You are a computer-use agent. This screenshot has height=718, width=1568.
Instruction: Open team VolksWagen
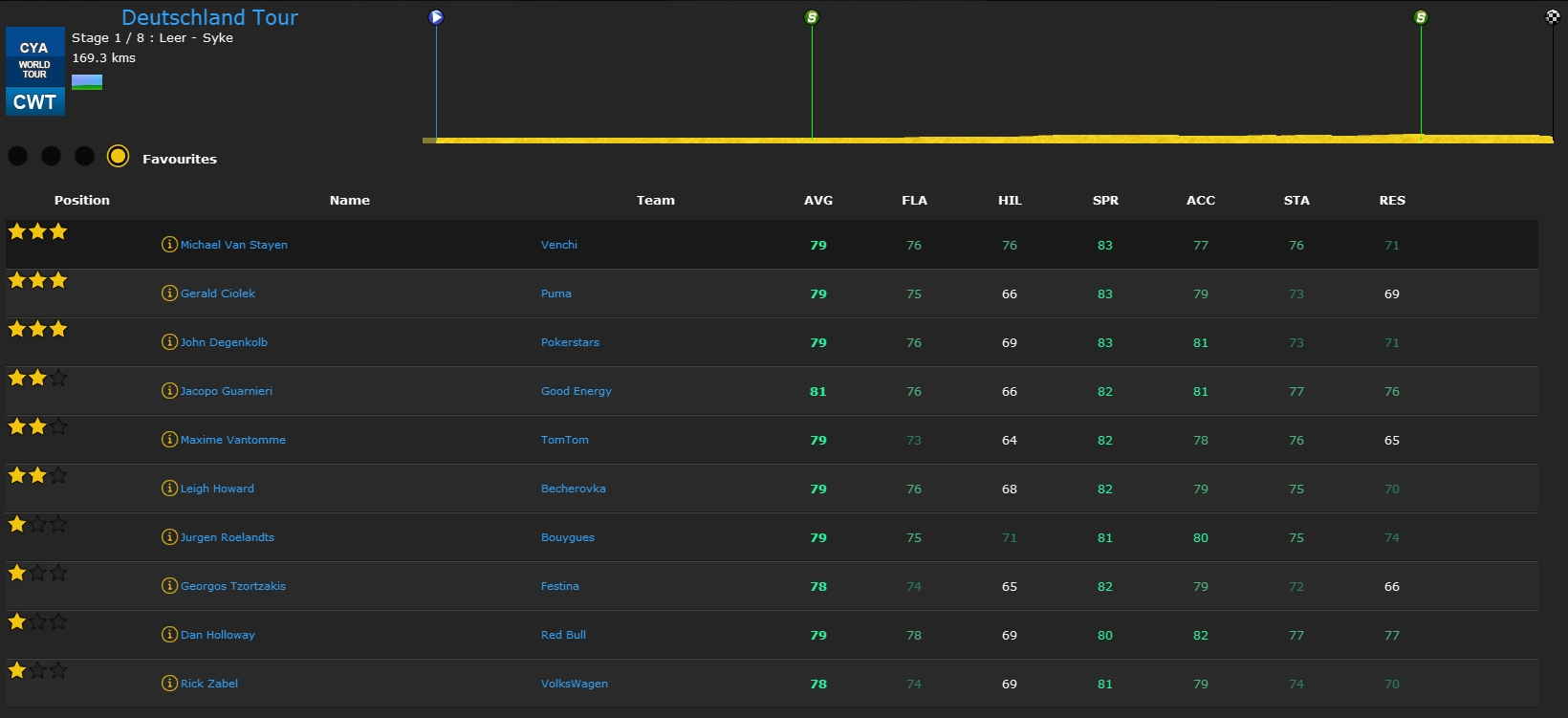[575, 684]
